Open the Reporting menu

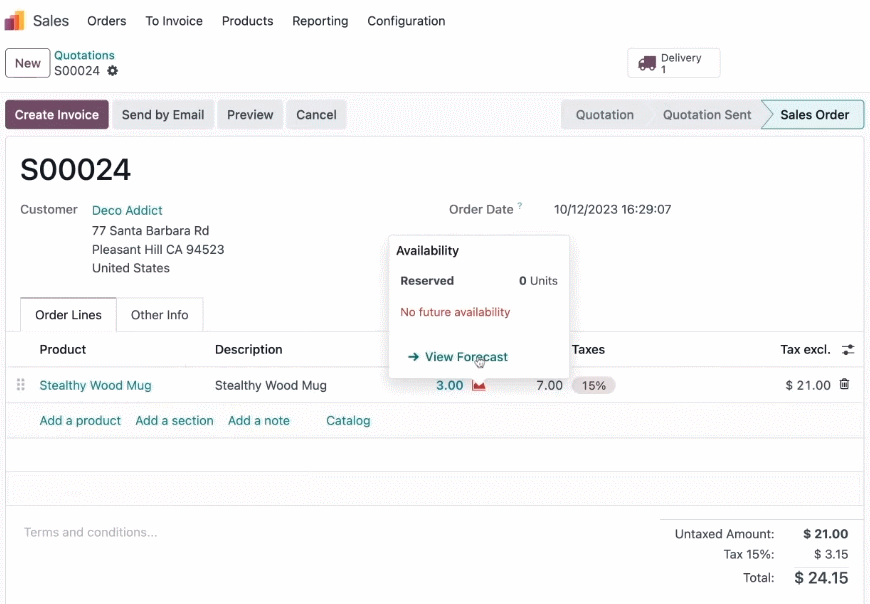click(320, 21)
